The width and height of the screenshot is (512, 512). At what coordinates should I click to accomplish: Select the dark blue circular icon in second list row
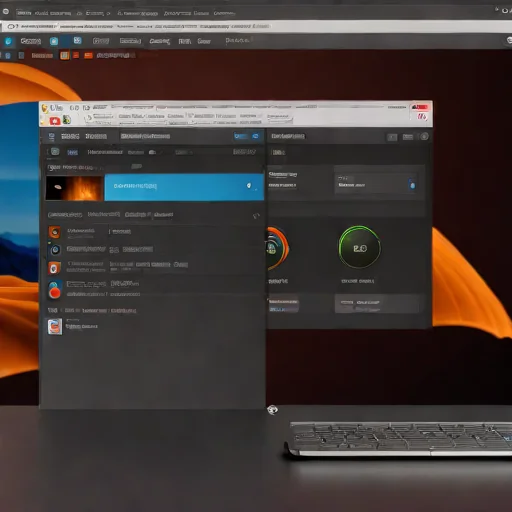coord(55,250)
